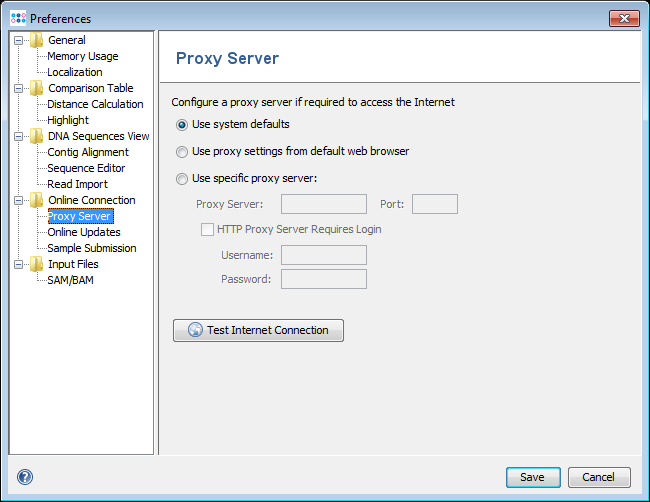The height and width of the screenshot is (502, 650).
Task: Collapse the General tree node
Action: [x=18, y=41]
